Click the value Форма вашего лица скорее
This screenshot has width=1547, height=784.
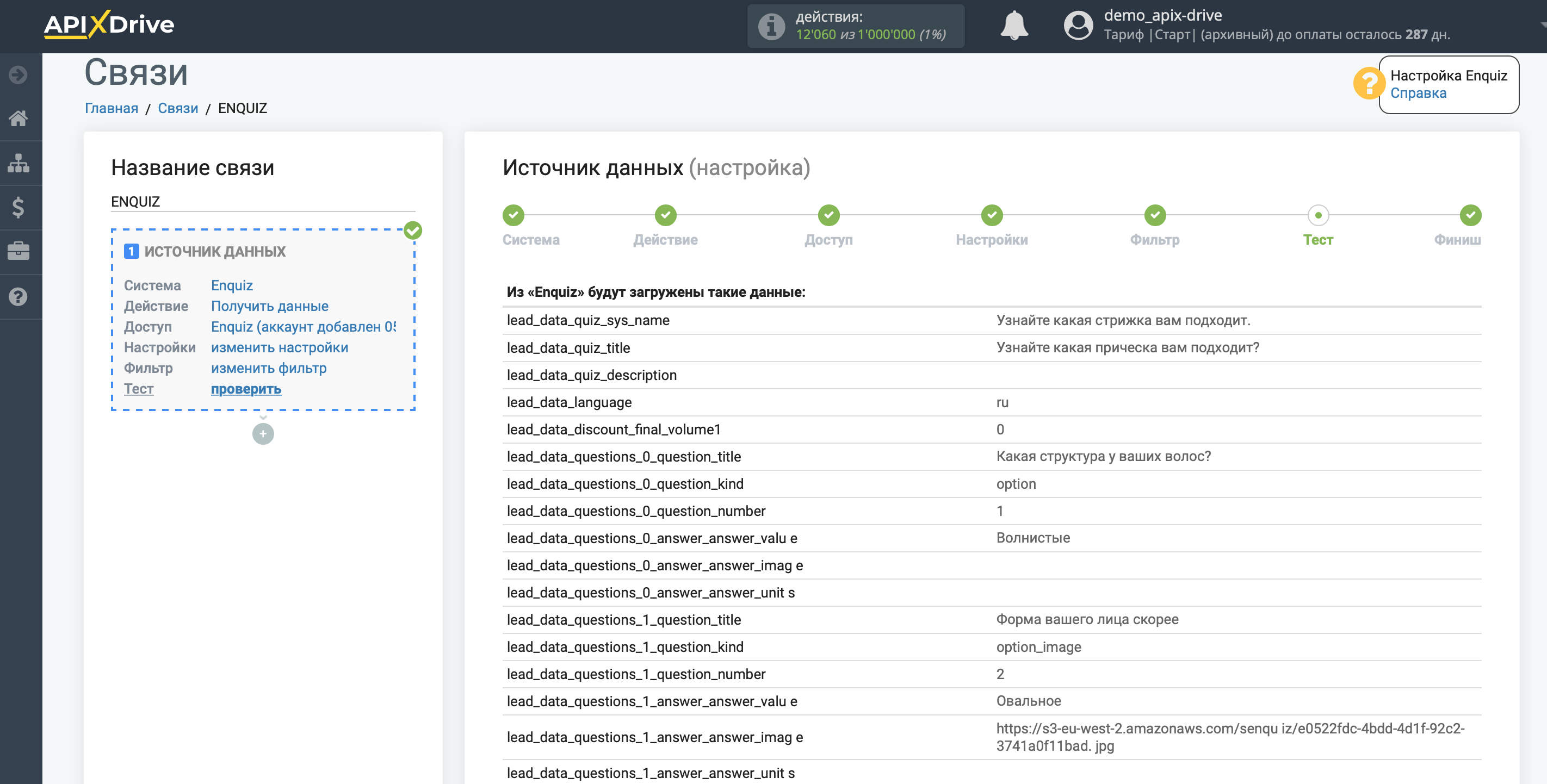[x=1087, y=619]
